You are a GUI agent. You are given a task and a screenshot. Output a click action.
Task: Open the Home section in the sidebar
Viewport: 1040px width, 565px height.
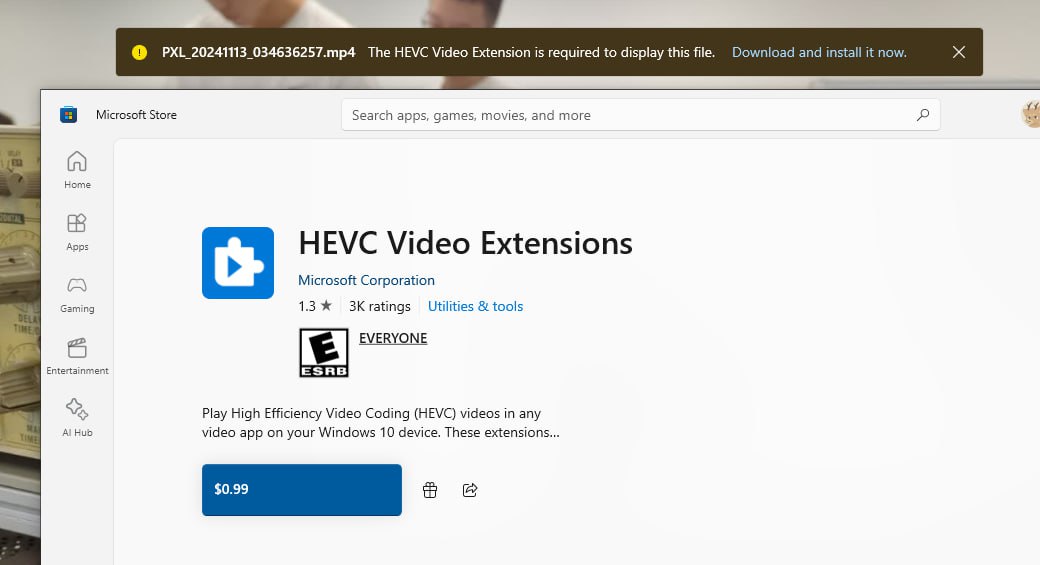click(x=77, y=169)
